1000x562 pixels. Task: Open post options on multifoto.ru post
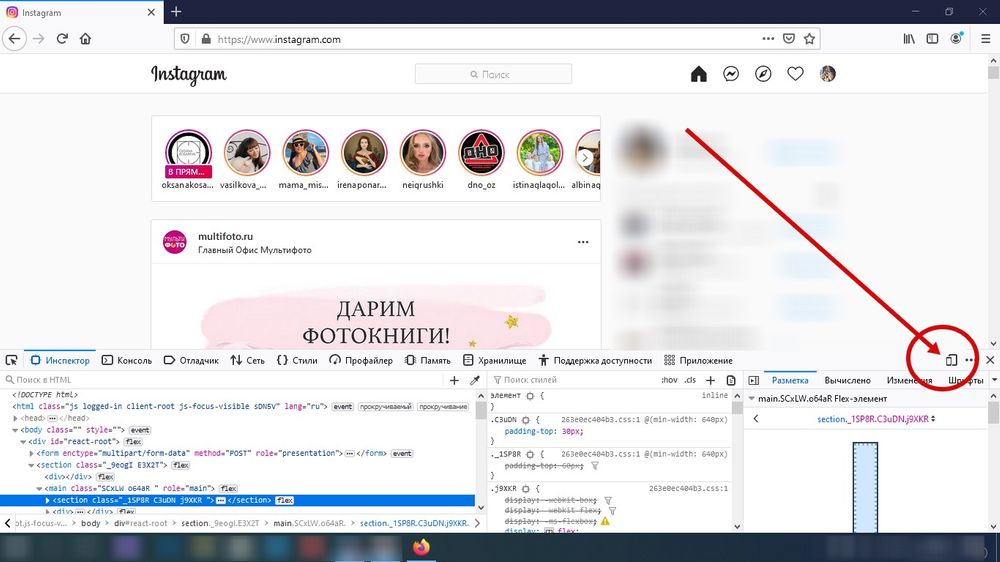point(583,242)
